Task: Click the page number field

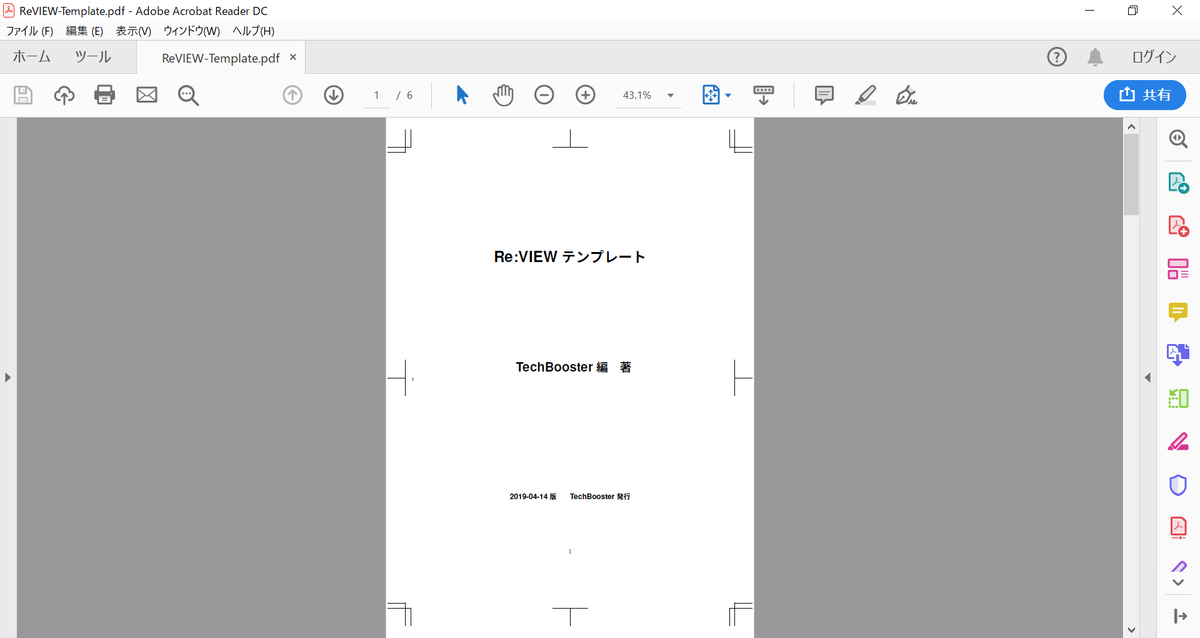Action: 377,95
